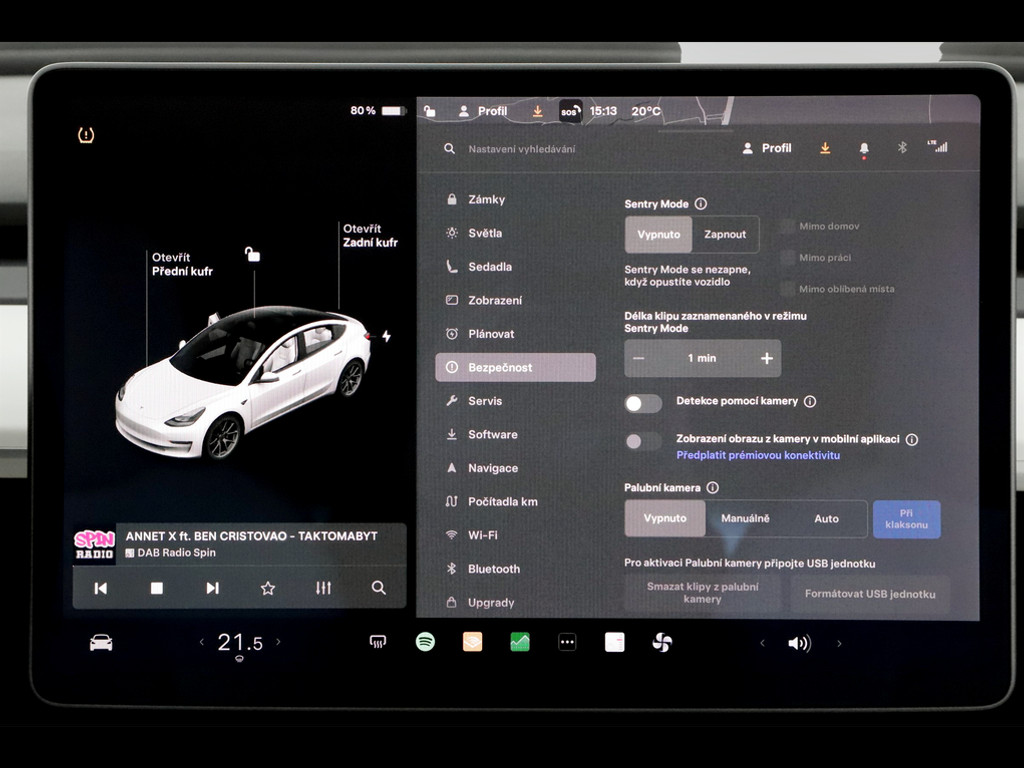This screenshot has height=768, width=1024.
Task: Open the green chart app icon
Action: (520, 643)
